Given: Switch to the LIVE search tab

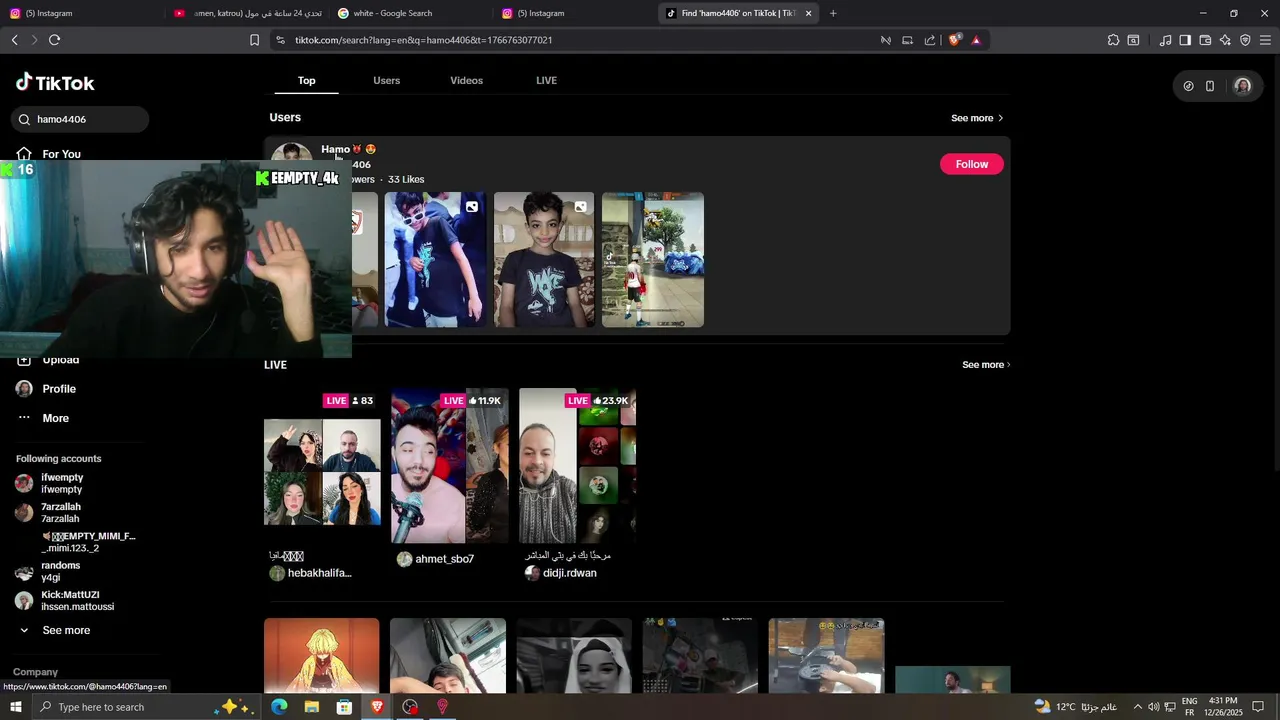Looking at the screenshot, I should point(546,80).
